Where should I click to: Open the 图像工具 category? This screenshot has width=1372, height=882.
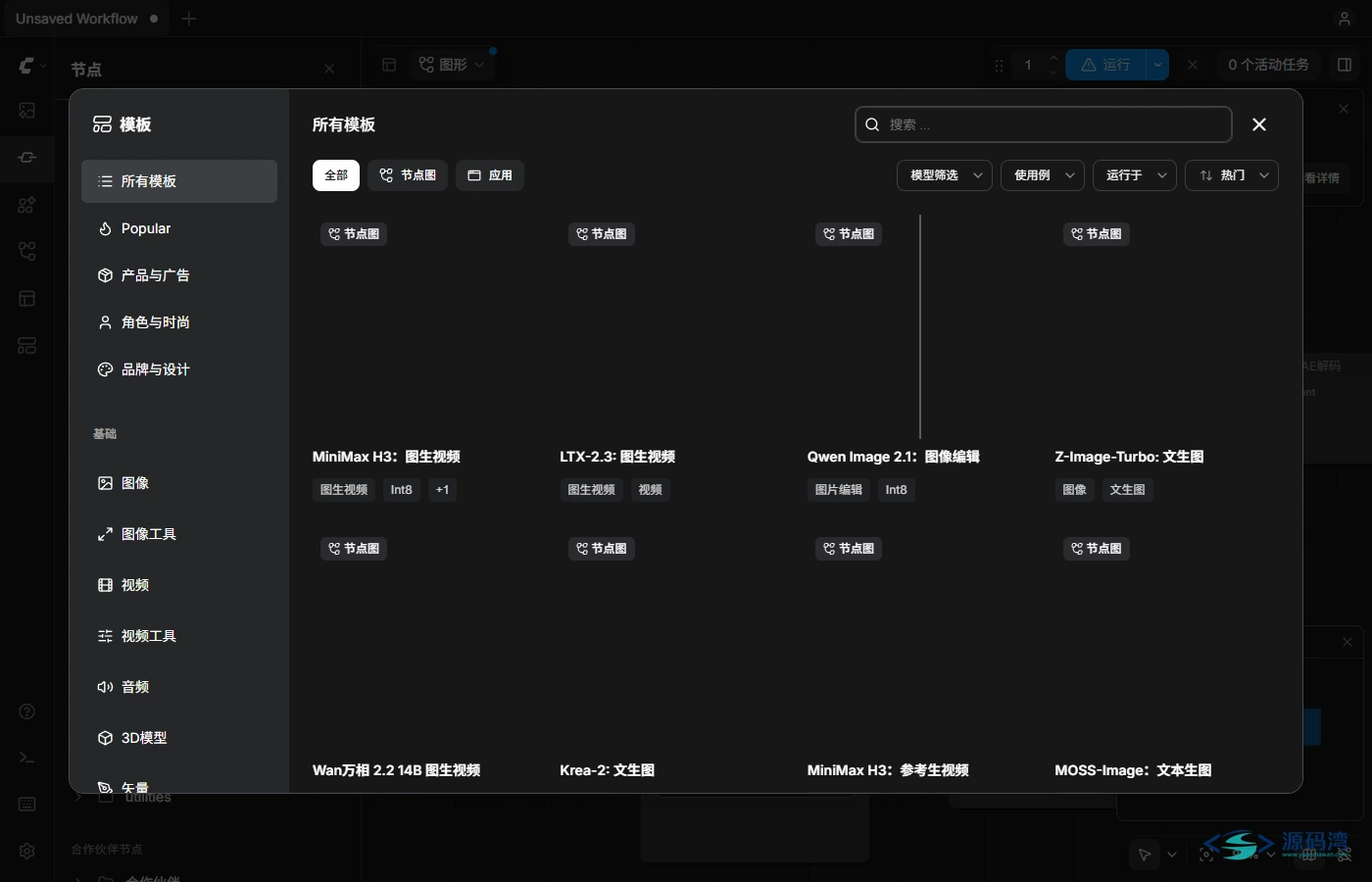pos(179,534)
